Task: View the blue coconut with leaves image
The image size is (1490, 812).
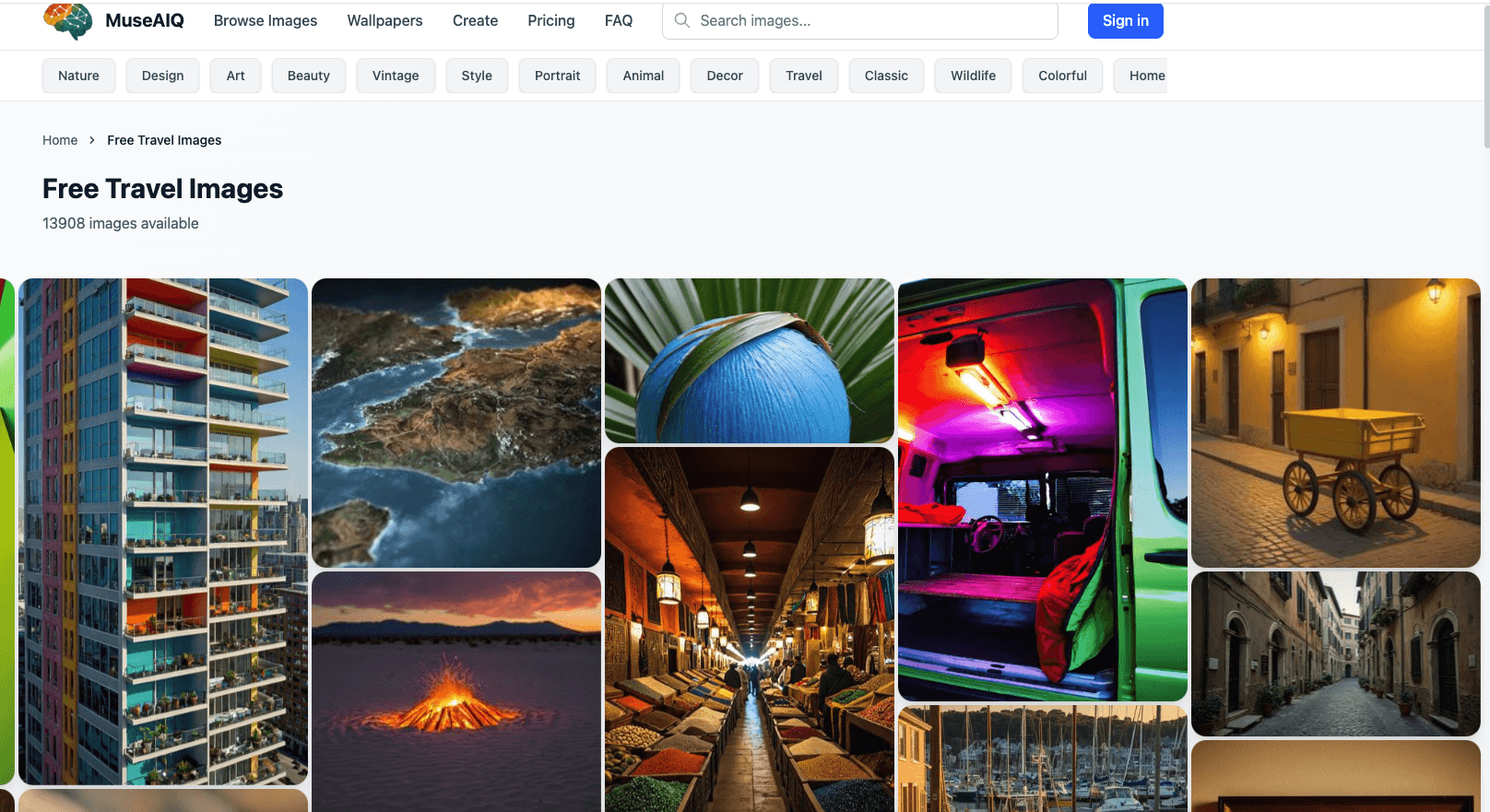Action: (x=749, y=360)
